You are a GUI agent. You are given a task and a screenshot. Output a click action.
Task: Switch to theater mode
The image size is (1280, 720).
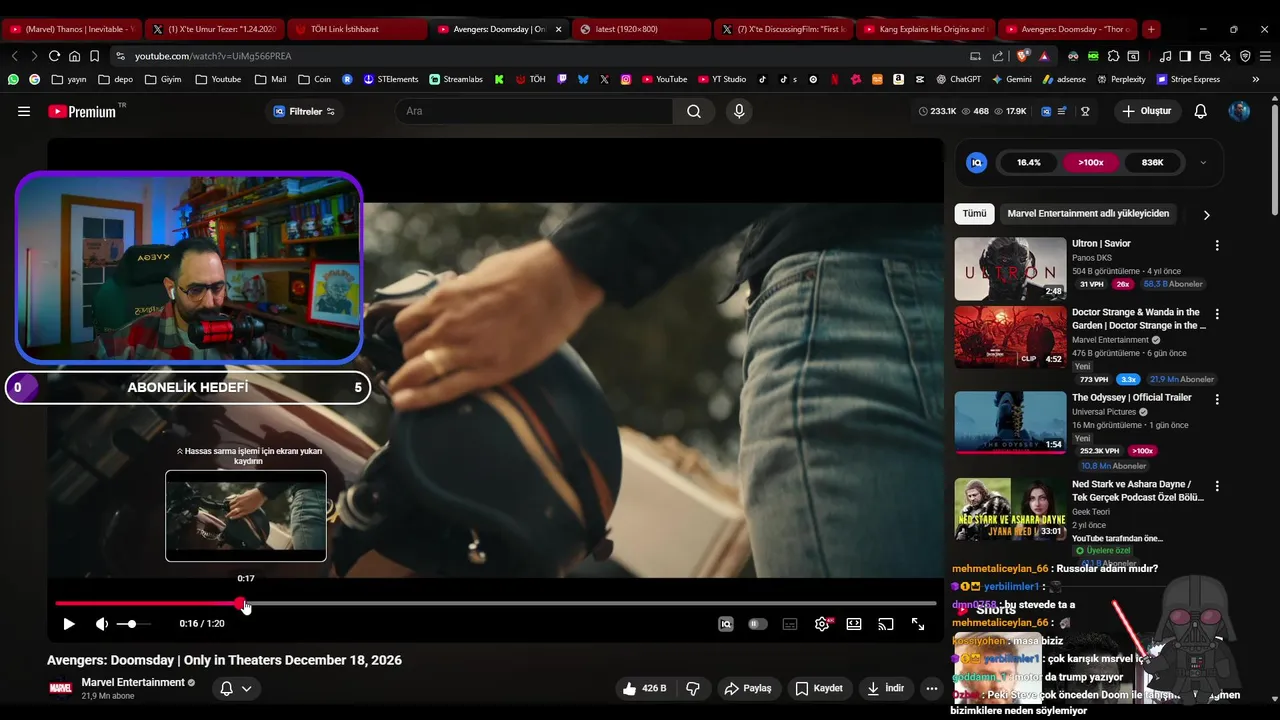[x=854, y=624]
